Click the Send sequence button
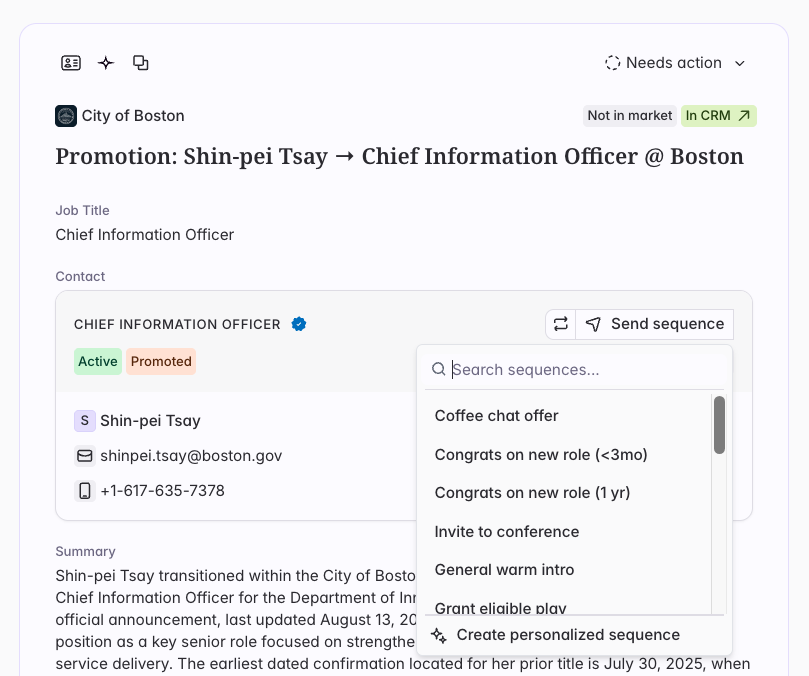This screenshot has width=809, height=676. 655,324
